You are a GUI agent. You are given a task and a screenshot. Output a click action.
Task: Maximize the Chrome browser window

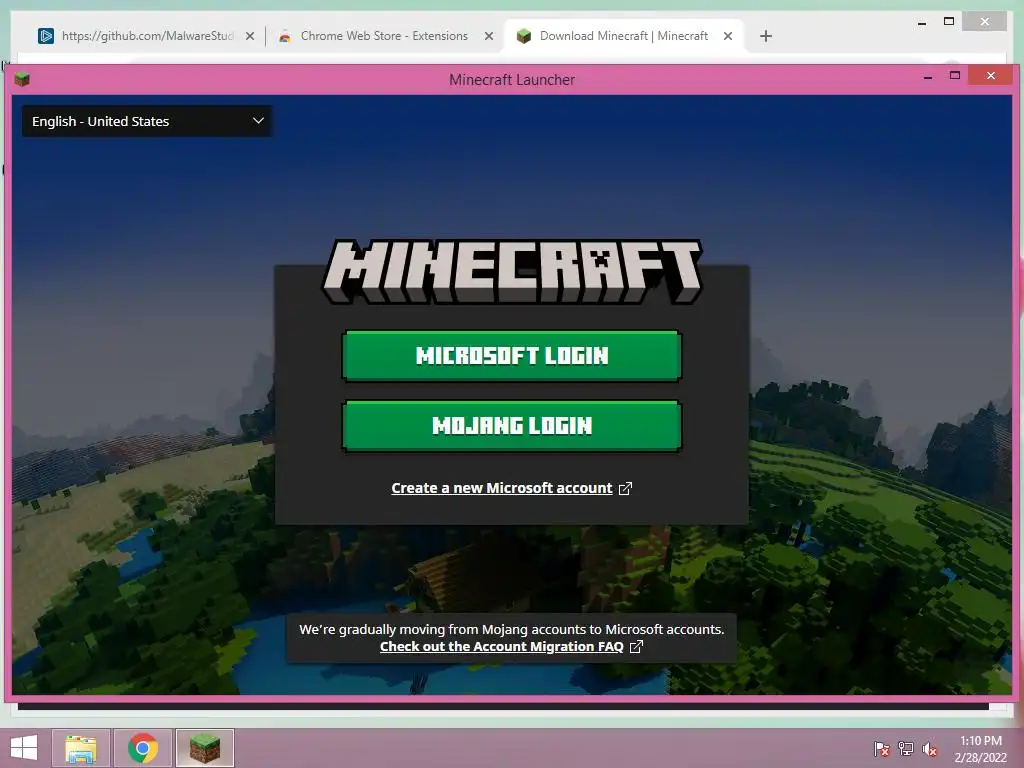949,22
